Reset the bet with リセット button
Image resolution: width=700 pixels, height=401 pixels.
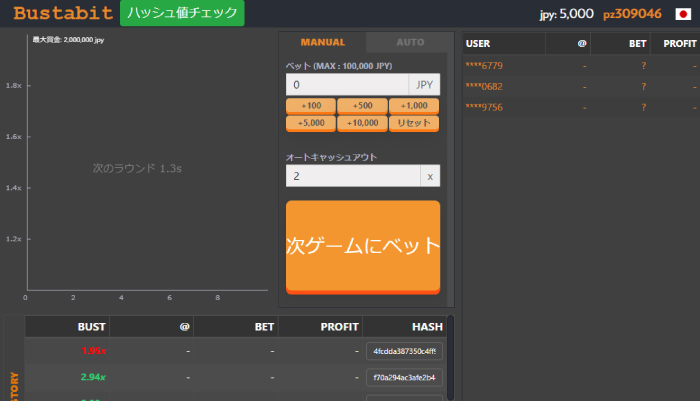tap(414, 123)
